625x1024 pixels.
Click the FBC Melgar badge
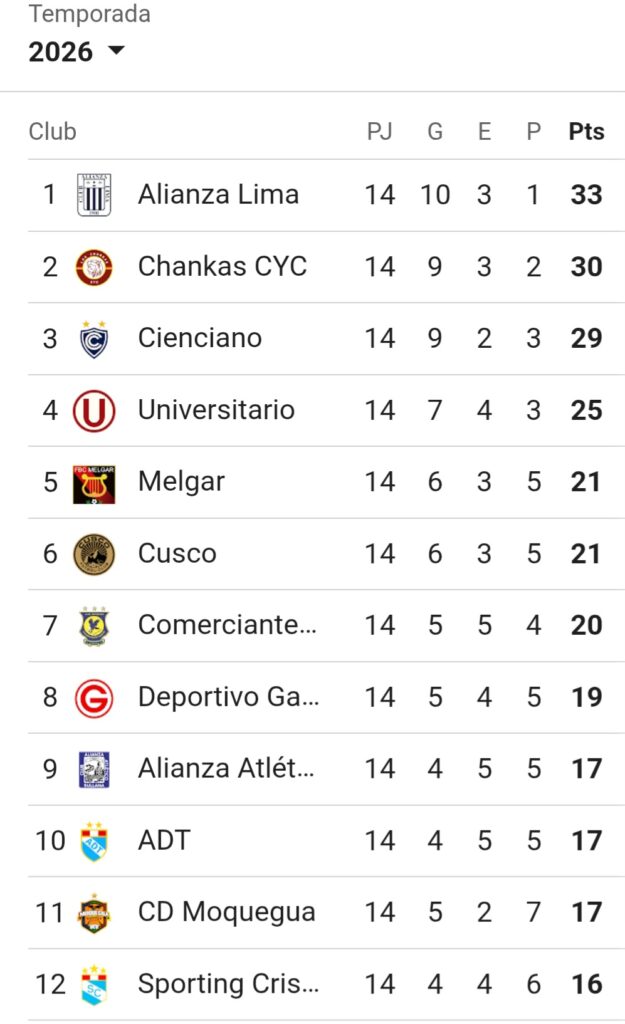[94, 484]
